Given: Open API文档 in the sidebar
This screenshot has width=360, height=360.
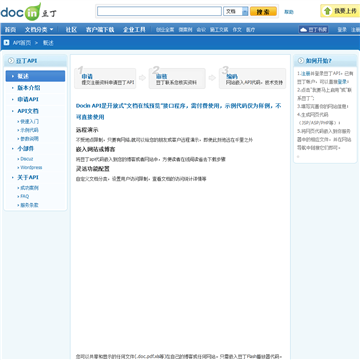Looking at the screenshot, I should pos(28,111).
